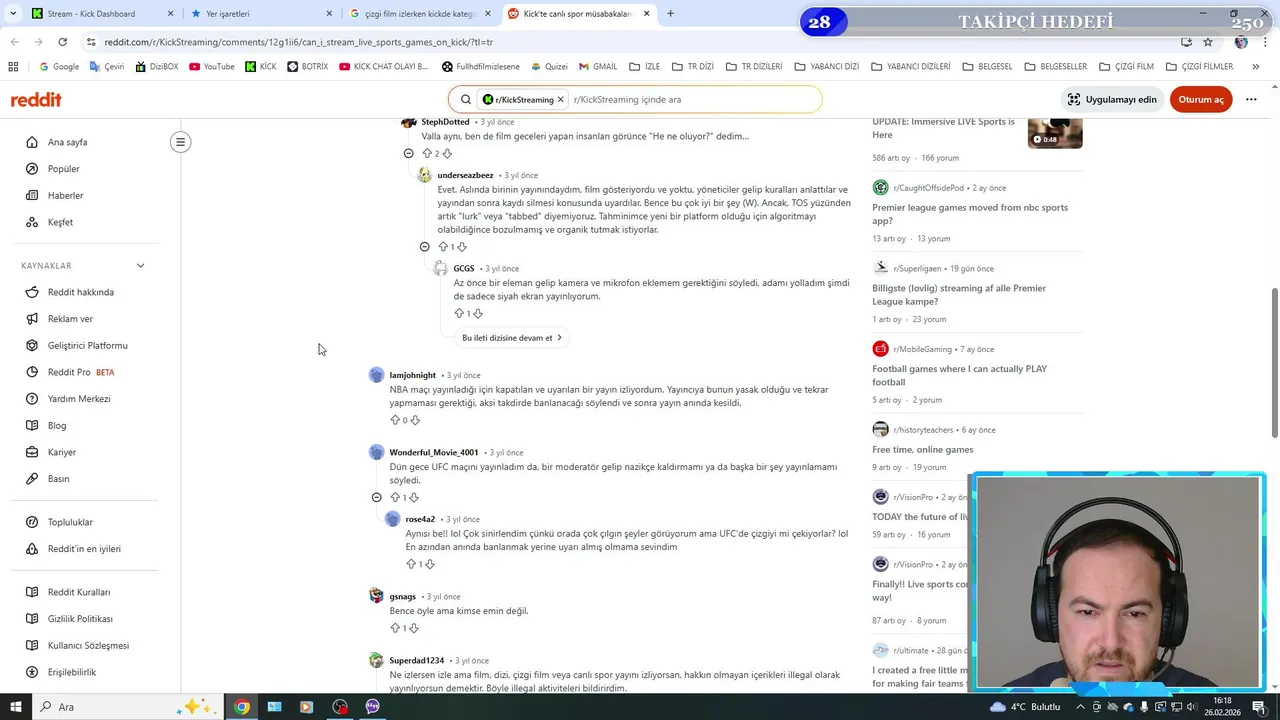
Task: Open the TR DİZİLERİ bookmark folder
Action: coord(752,67)
